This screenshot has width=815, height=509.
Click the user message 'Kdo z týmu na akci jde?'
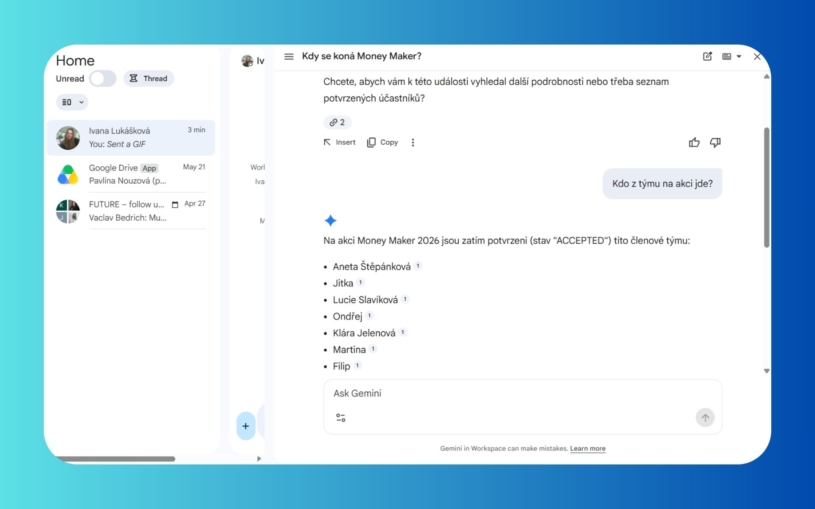pos(662,184)
